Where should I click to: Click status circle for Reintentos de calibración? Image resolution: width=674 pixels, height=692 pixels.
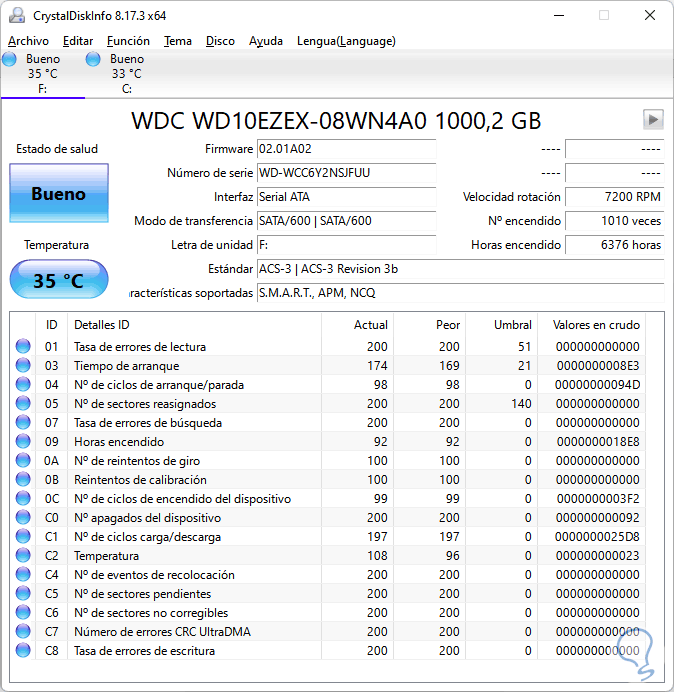point(23,479)
